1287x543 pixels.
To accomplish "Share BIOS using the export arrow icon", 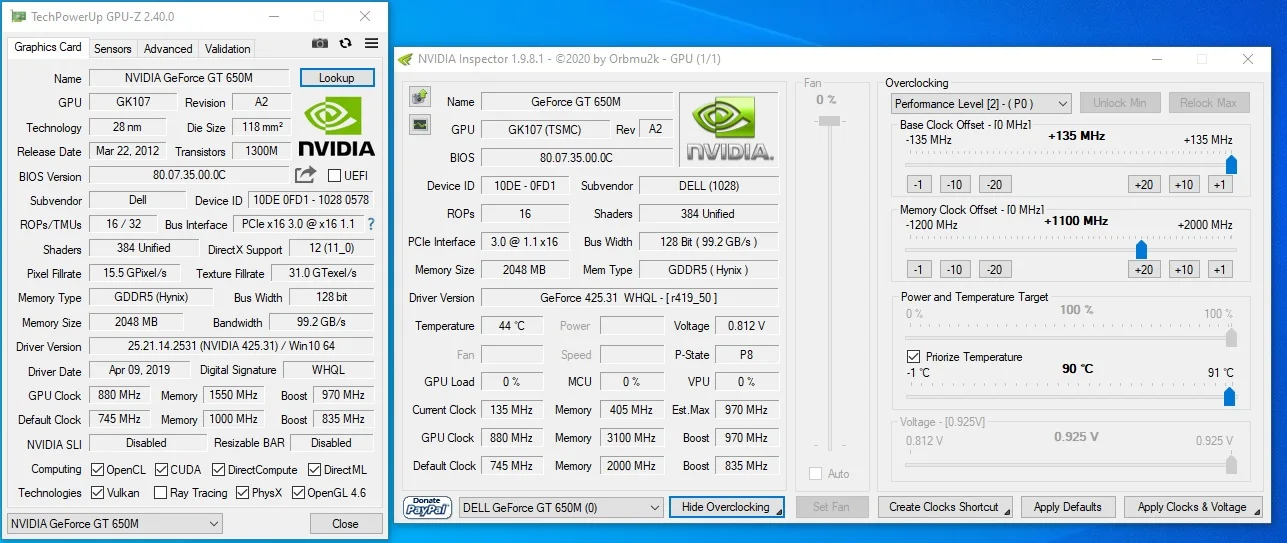I will point(305,175).
